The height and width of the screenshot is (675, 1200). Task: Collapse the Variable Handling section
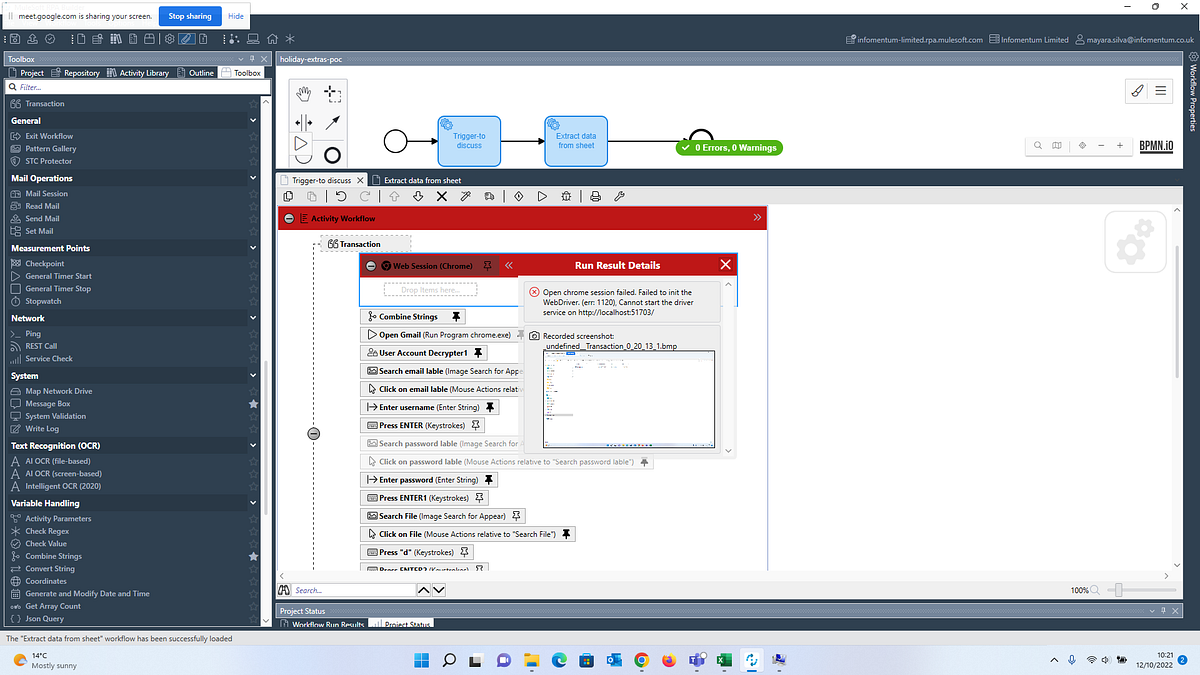pos(254,503)
